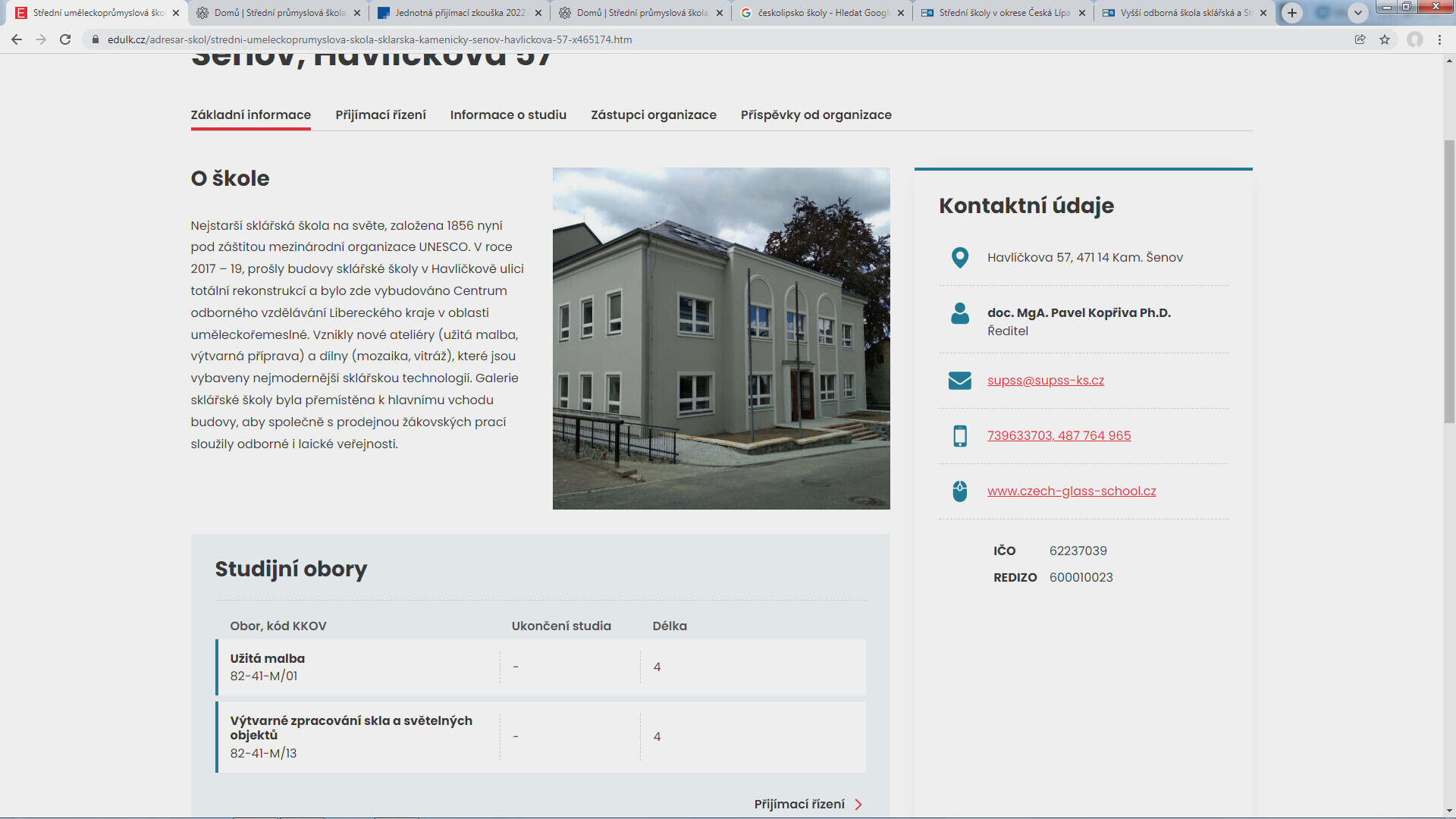Close the Vyšší odborná škola sklářská tab
This screenshot has height=819, width=1456.
tap(1263, 13)
